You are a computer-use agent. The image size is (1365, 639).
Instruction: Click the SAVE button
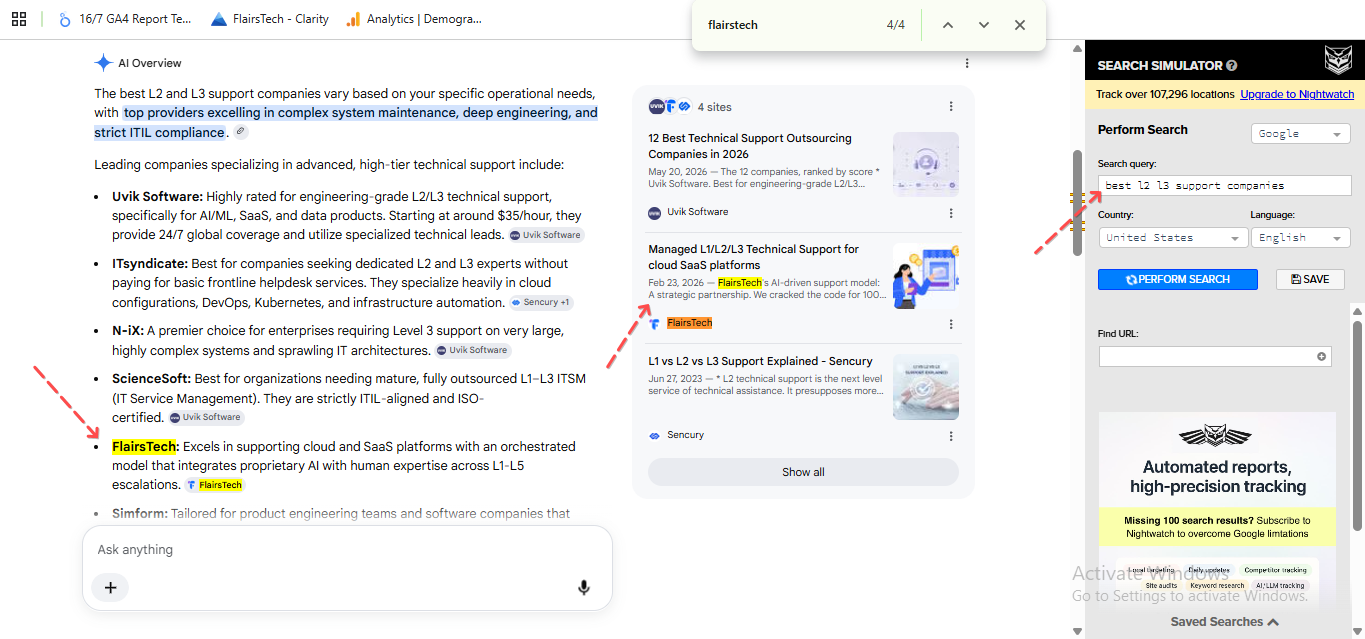point(1310,279)
